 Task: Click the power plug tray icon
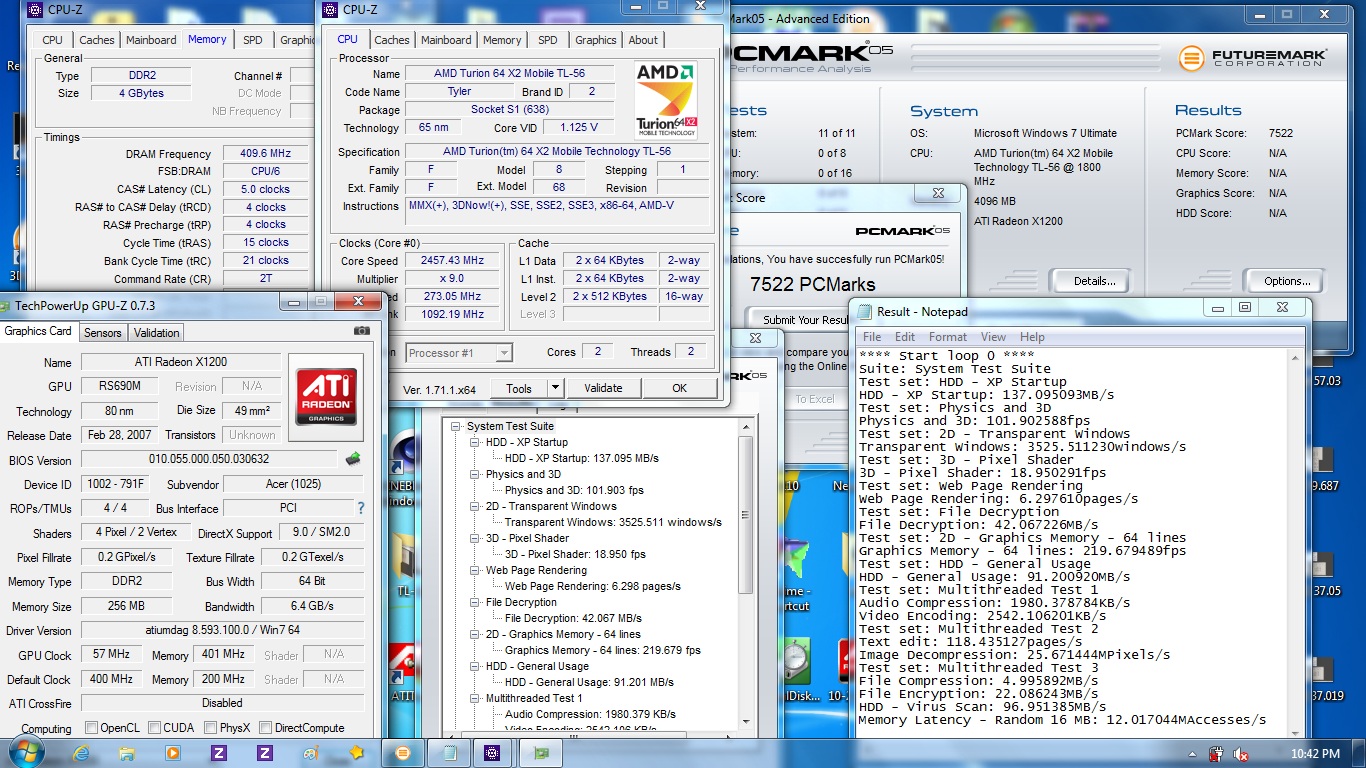(x=1216, y=754)
